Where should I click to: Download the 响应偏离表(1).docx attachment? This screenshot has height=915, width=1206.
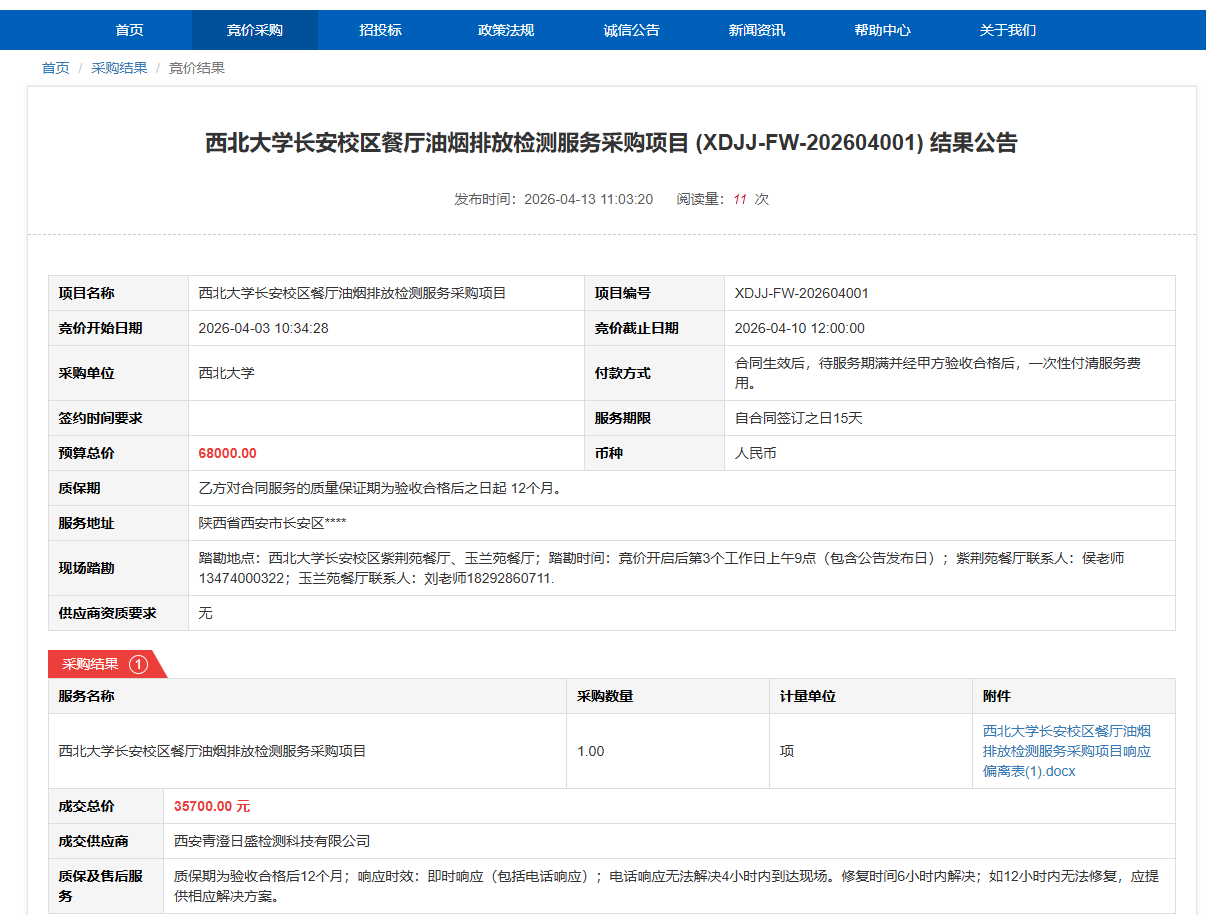pos(1066,751)
